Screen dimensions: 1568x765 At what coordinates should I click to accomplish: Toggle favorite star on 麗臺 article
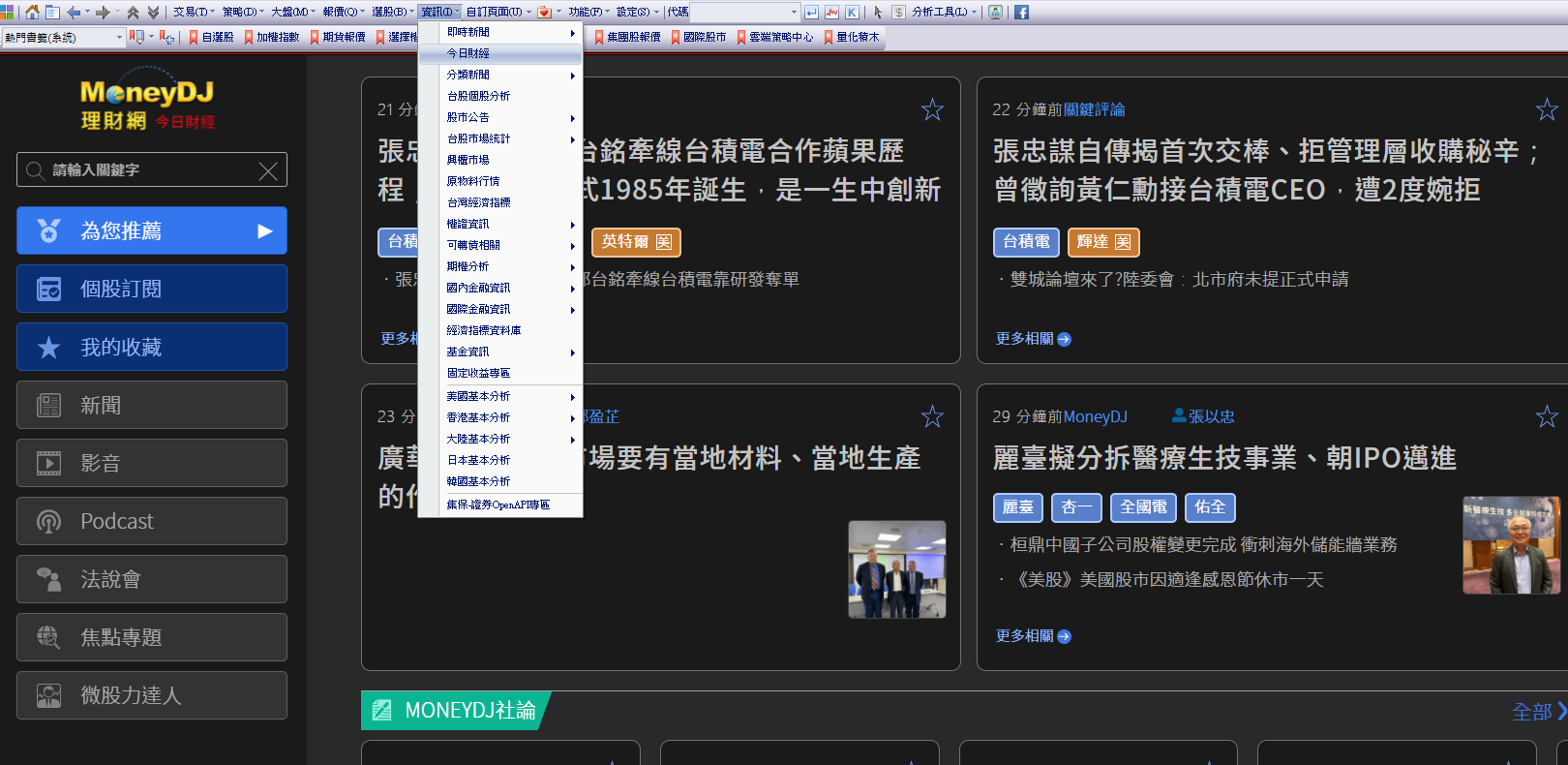[1546, 416]
